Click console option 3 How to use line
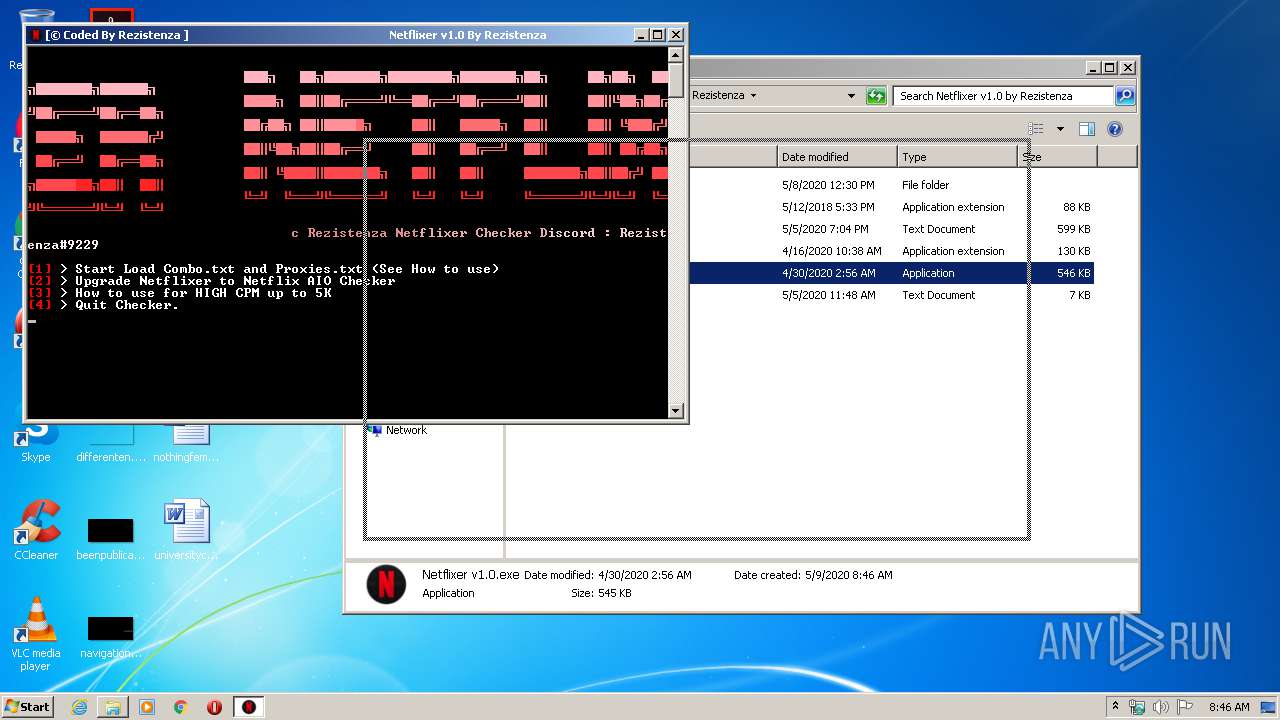Image resolution: width=1280 pixels, height=720 pixels. click(180, 293)
